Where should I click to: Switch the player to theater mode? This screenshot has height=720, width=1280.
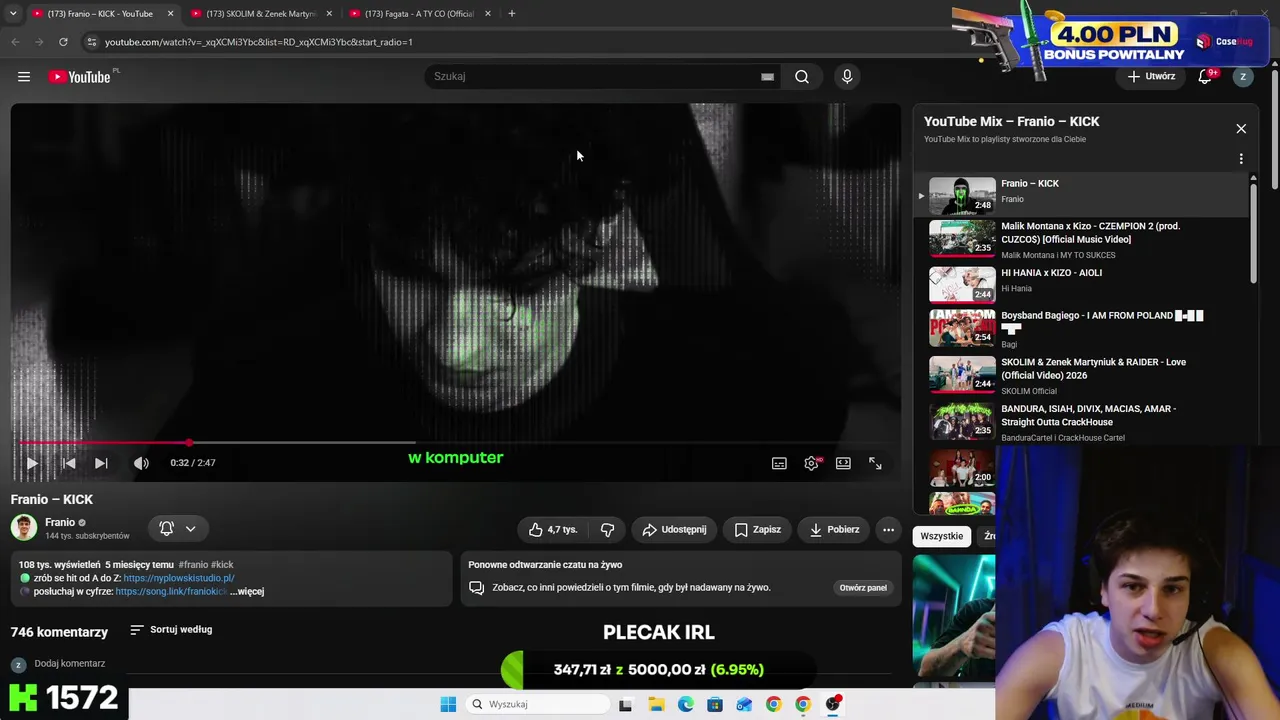[x=843, y=463]
